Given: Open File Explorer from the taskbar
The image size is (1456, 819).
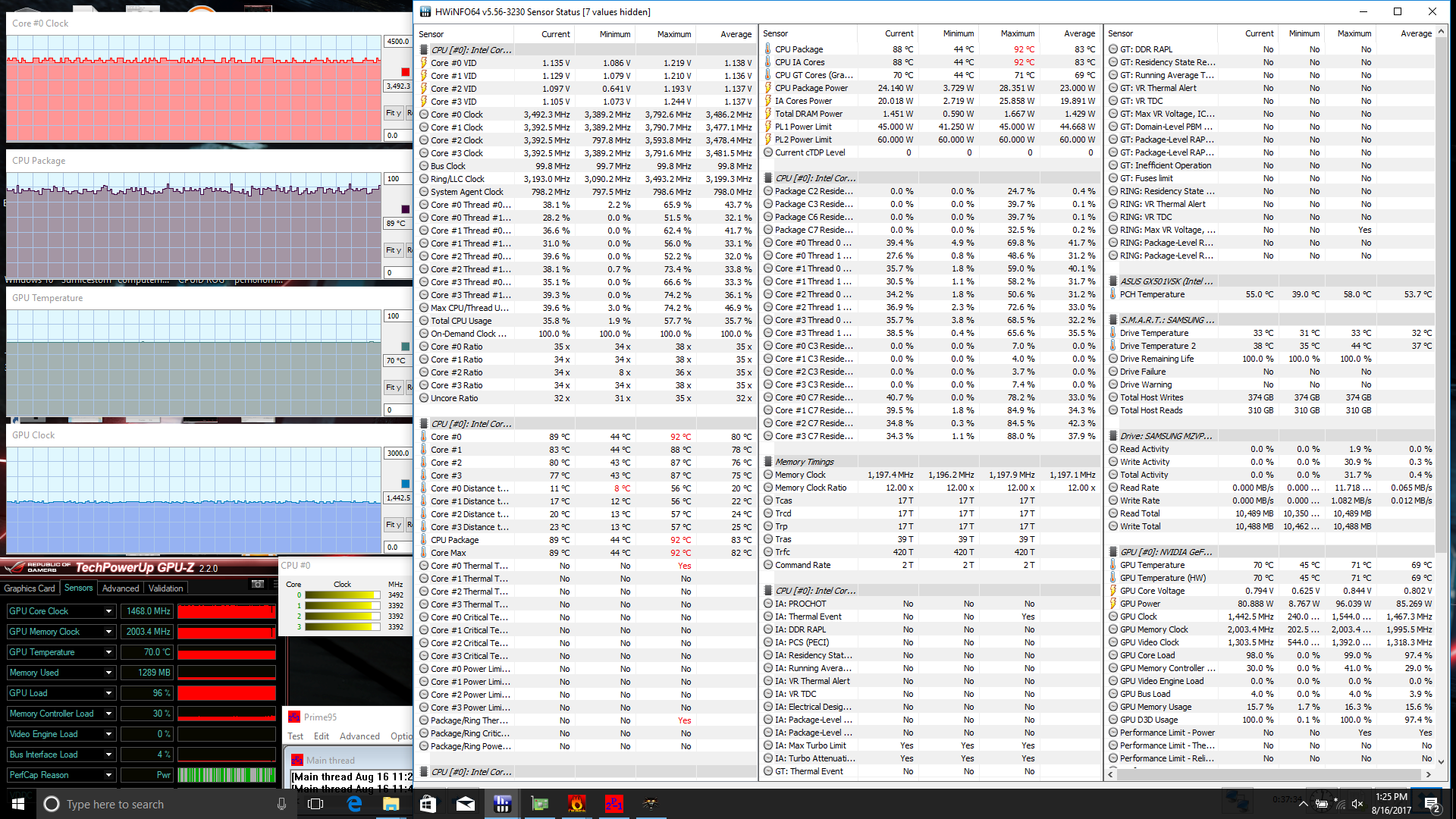Looking at the screenshot, I should (391, 804).
